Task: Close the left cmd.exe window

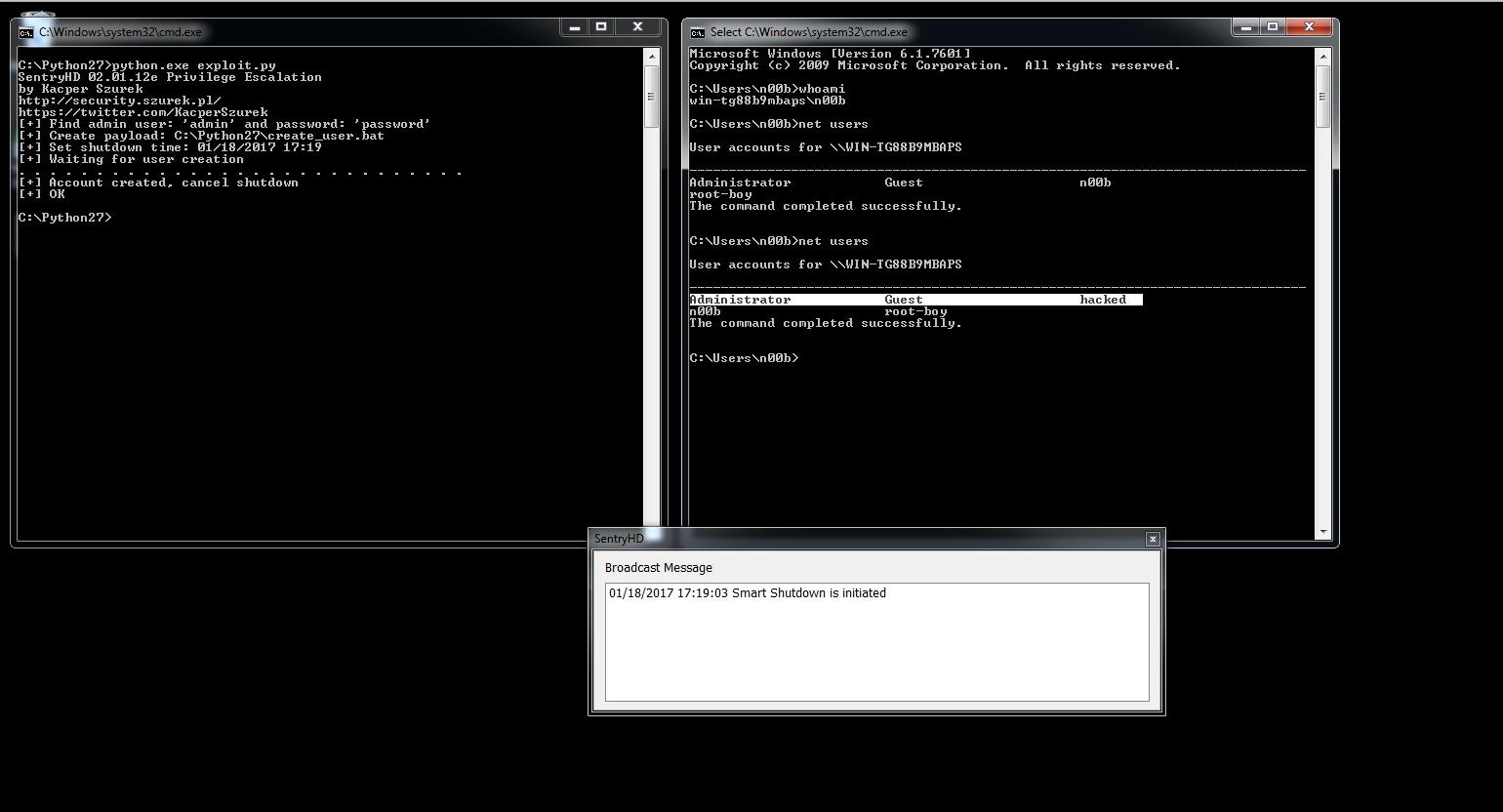Action: pos(637,27)
